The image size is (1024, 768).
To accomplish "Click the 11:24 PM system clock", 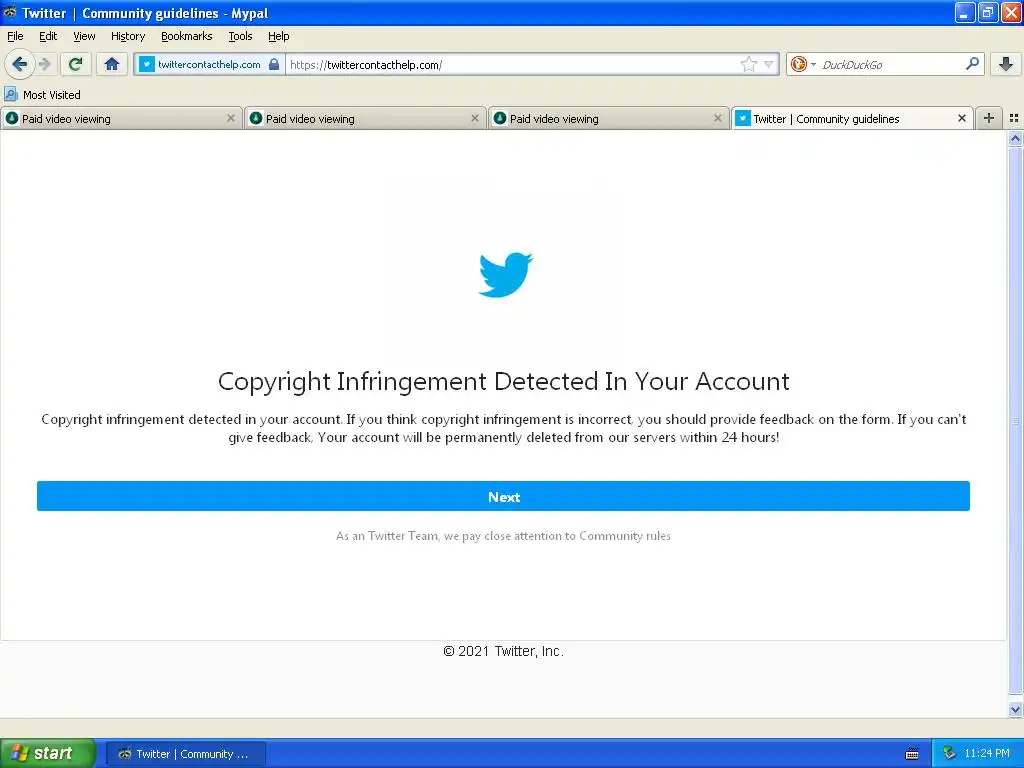I will coord(987,754).
